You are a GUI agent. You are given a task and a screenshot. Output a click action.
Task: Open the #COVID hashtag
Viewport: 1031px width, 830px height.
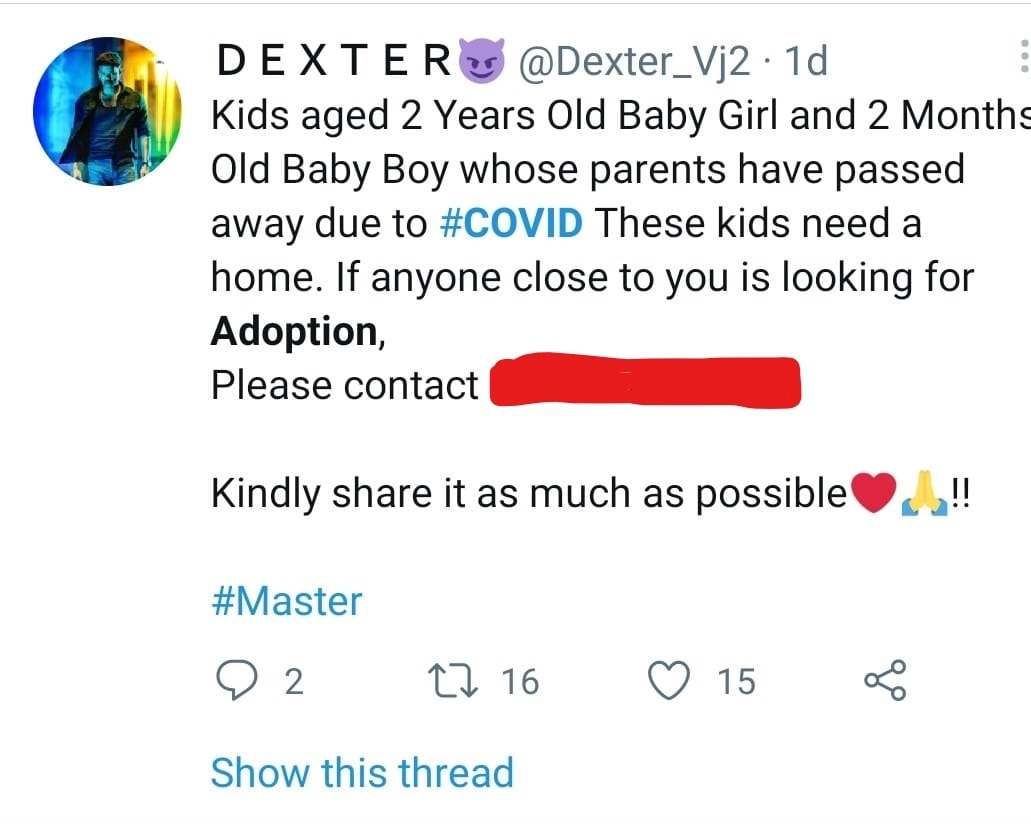(510, 224)
